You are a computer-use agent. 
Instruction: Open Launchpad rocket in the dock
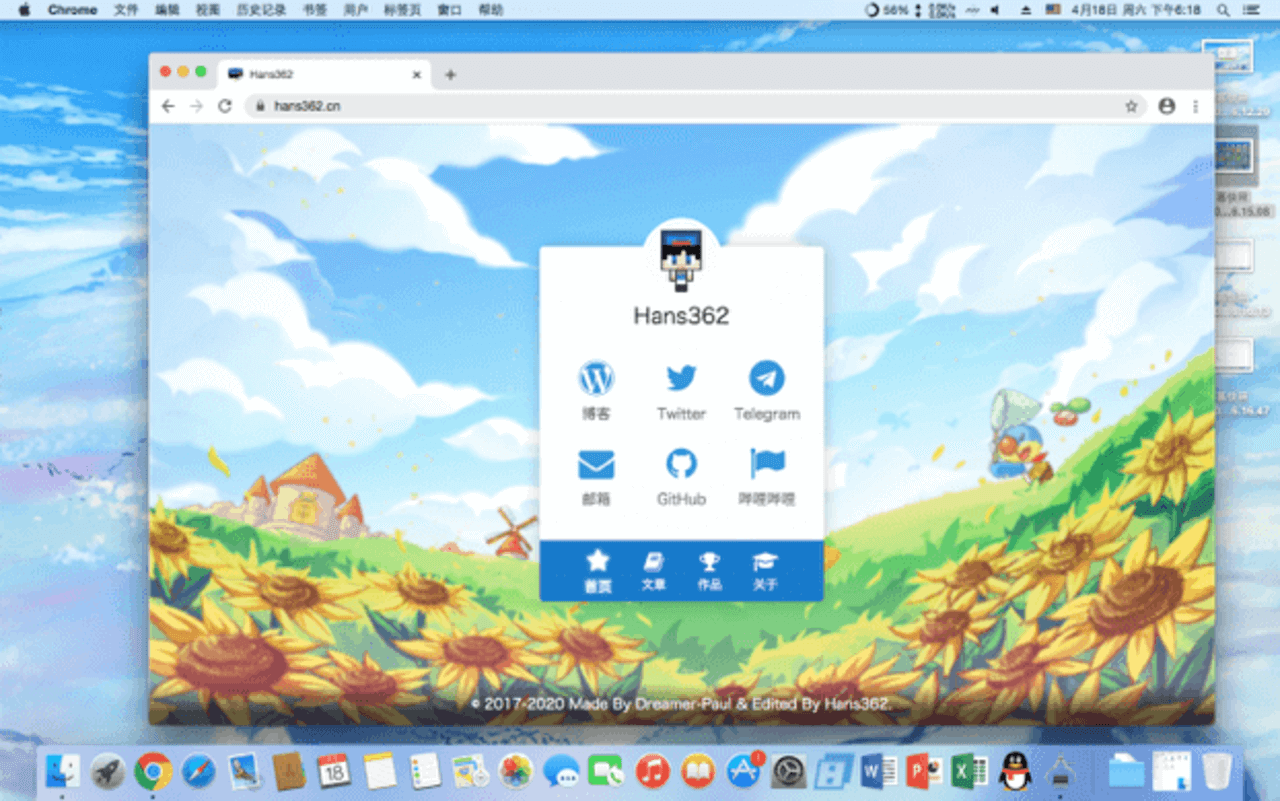tap(108, 771)
